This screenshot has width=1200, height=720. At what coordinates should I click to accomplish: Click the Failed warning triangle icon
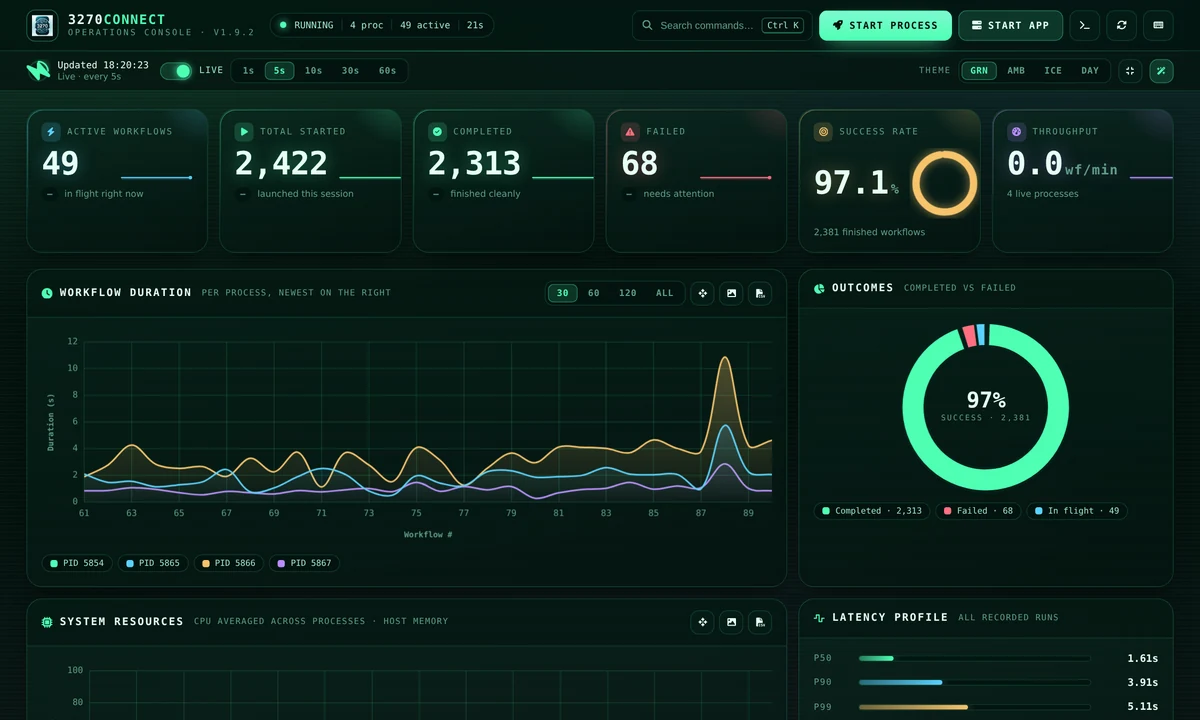tap(630, 132)
